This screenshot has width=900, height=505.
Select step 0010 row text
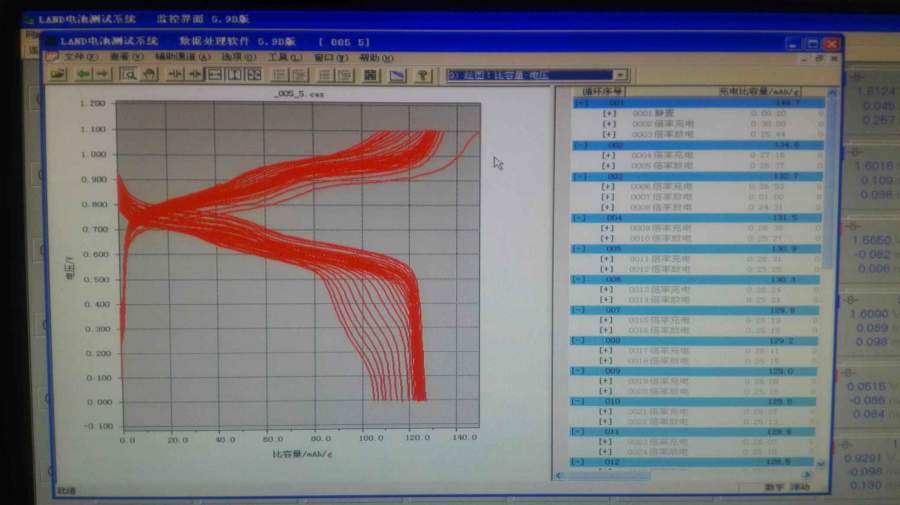tap(660, 238)
